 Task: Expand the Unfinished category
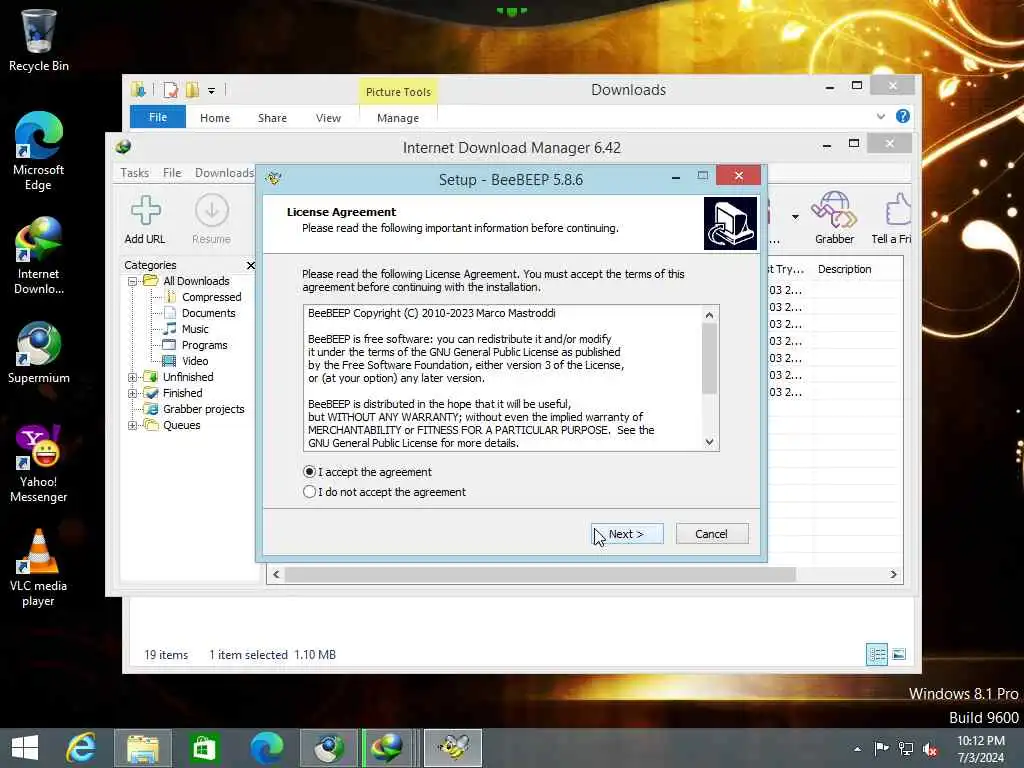pyautogui.click(x=132, y=377)
